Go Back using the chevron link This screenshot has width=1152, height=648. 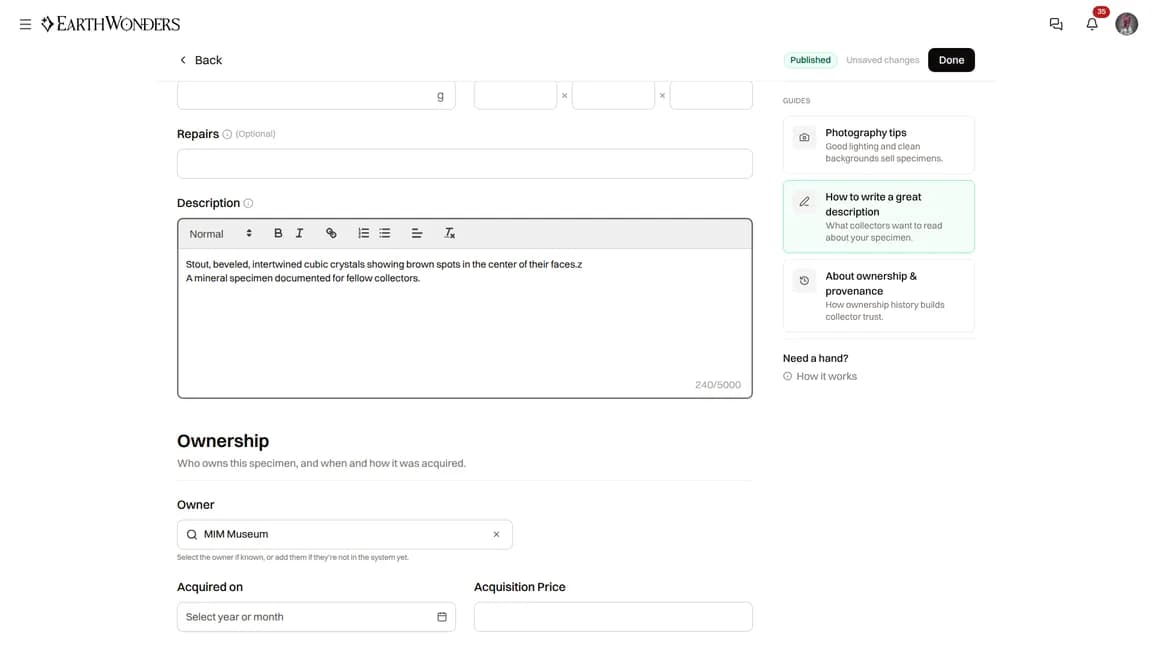tap(201, 60)
